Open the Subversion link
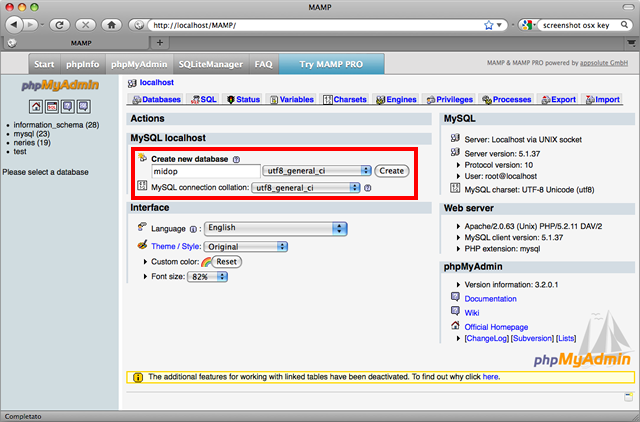 tap(532, 338)
